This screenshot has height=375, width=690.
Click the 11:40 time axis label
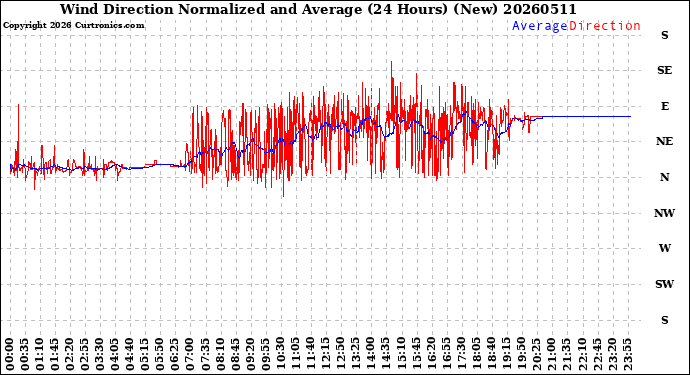[310, 354]
